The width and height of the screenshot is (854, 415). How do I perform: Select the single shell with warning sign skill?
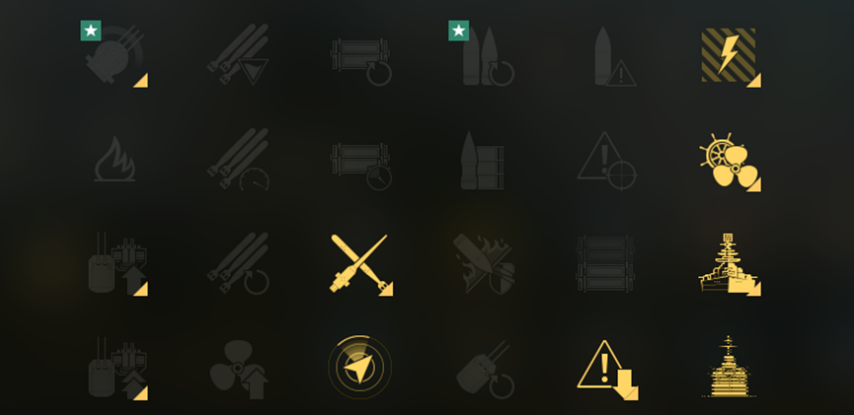(615, 57)
